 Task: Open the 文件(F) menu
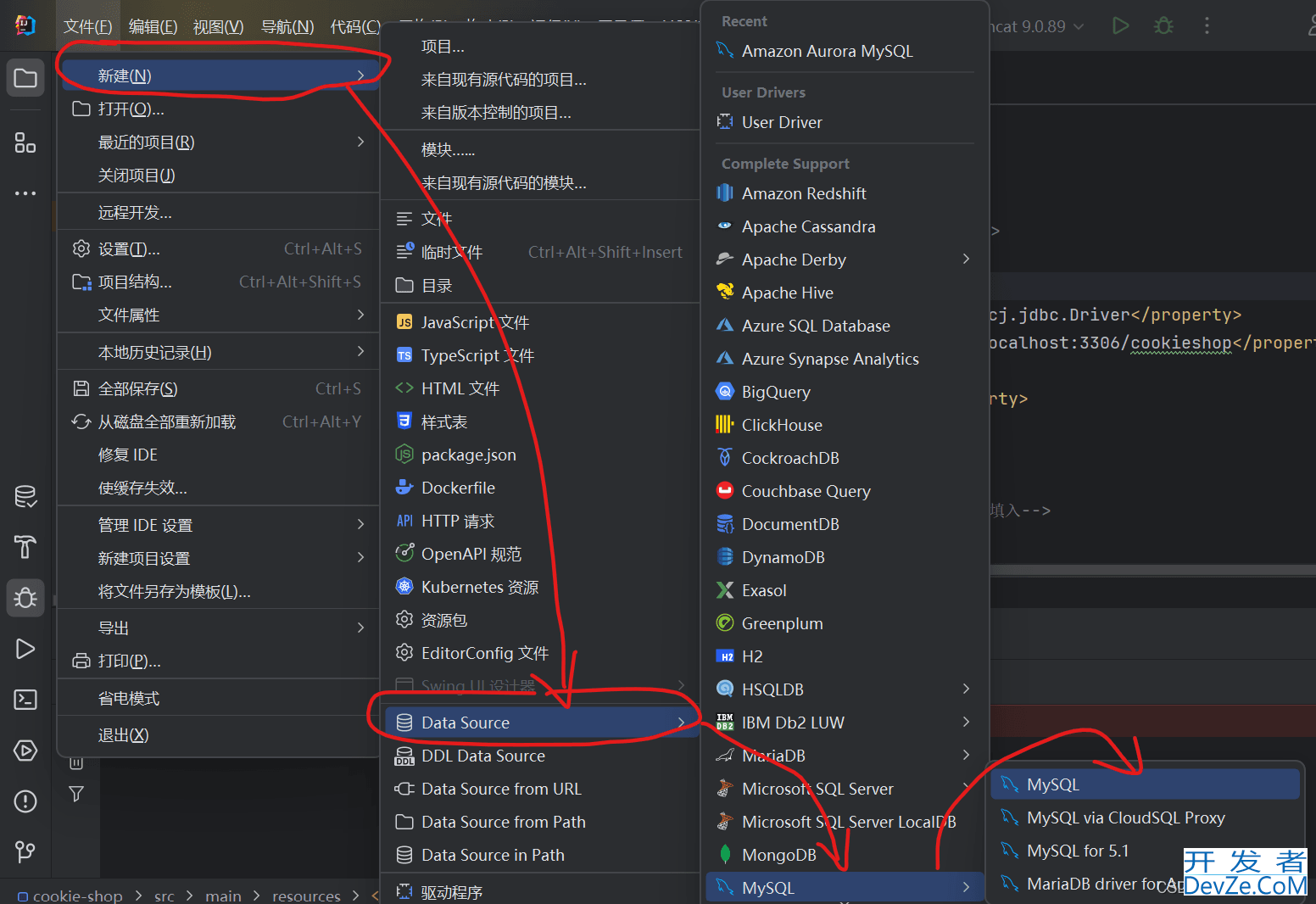tap(87, 26)
